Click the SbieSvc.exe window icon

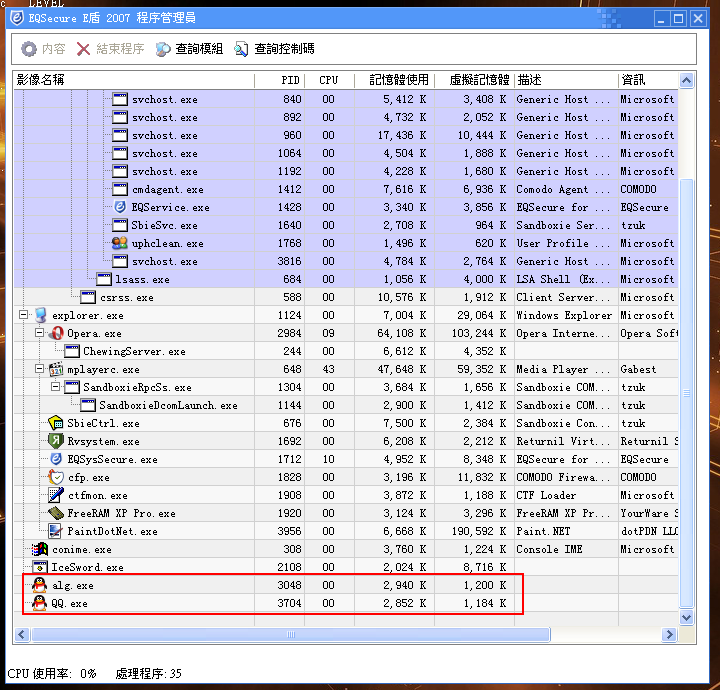[120, 225]
